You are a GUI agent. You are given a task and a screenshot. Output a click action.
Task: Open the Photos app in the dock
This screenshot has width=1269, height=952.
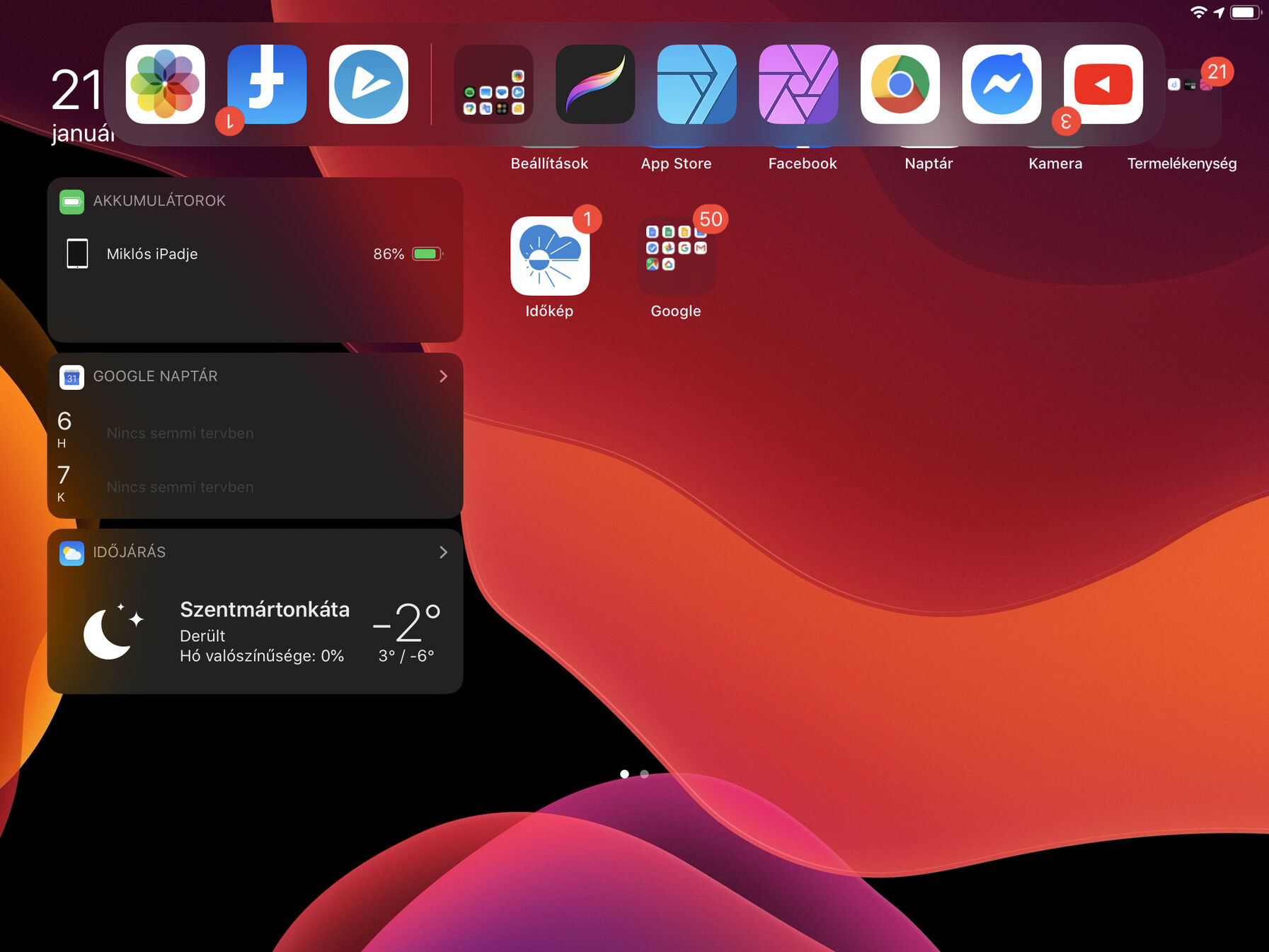pyautogui.click(x=165, y=84)
